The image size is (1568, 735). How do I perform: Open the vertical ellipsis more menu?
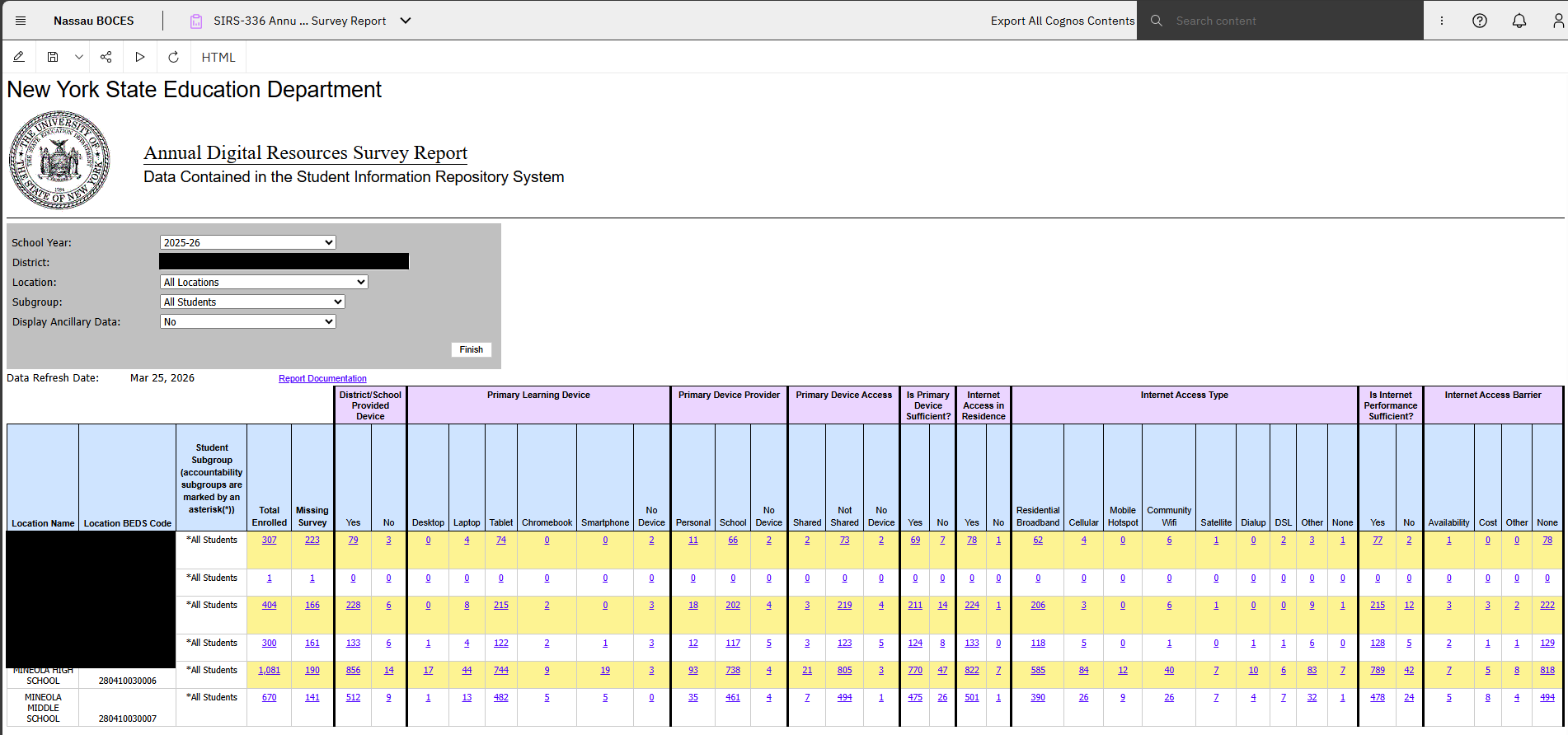click(1442, 21)
